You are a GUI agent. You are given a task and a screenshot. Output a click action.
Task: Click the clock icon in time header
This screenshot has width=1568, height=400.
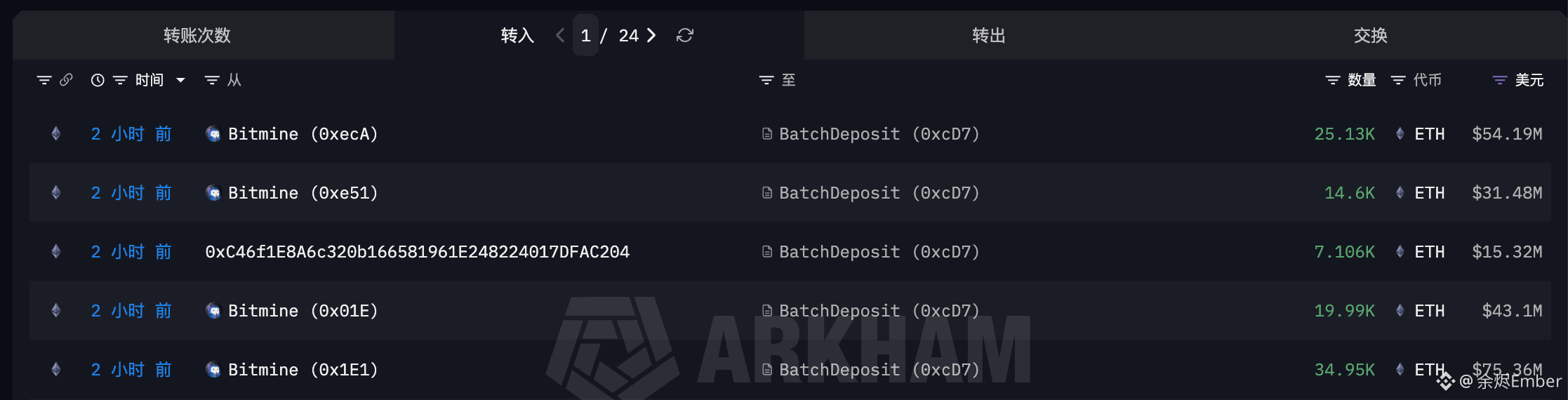tap(98, 80)
